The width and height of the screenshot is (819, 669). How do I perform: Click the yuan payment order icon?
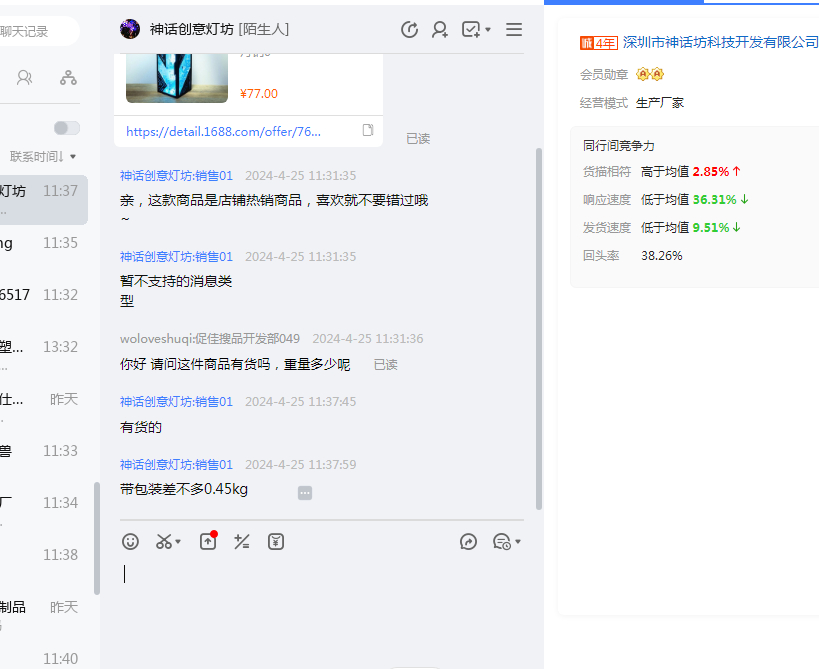tap(276, 542)
